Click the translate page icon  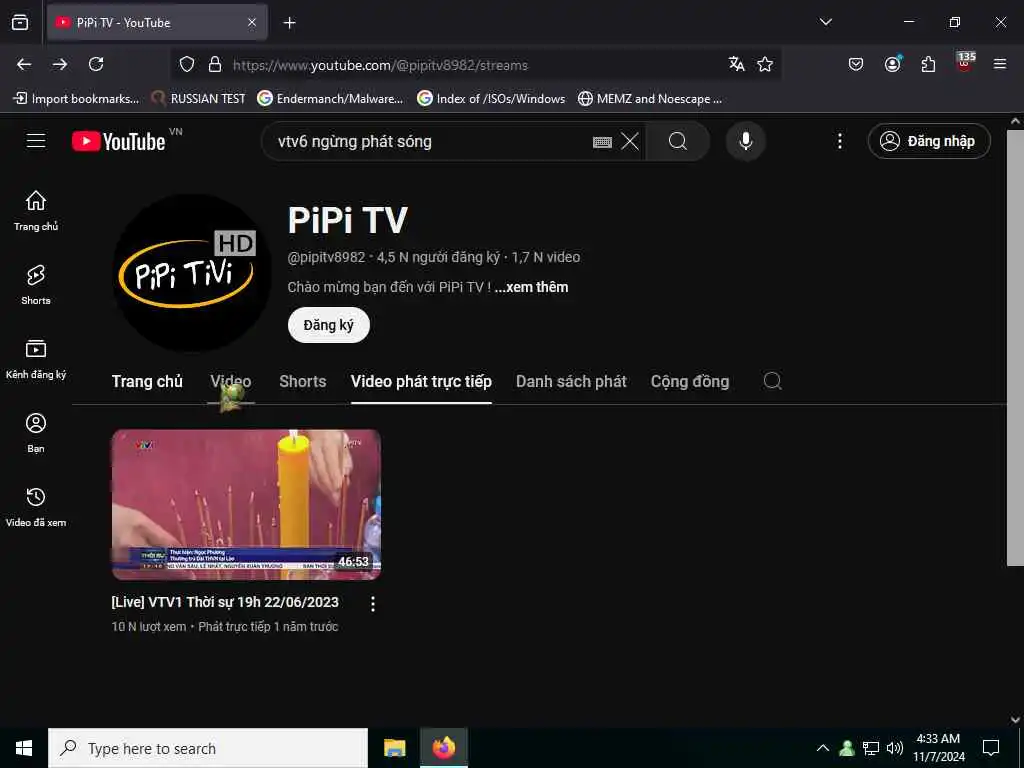coord(737,64)
